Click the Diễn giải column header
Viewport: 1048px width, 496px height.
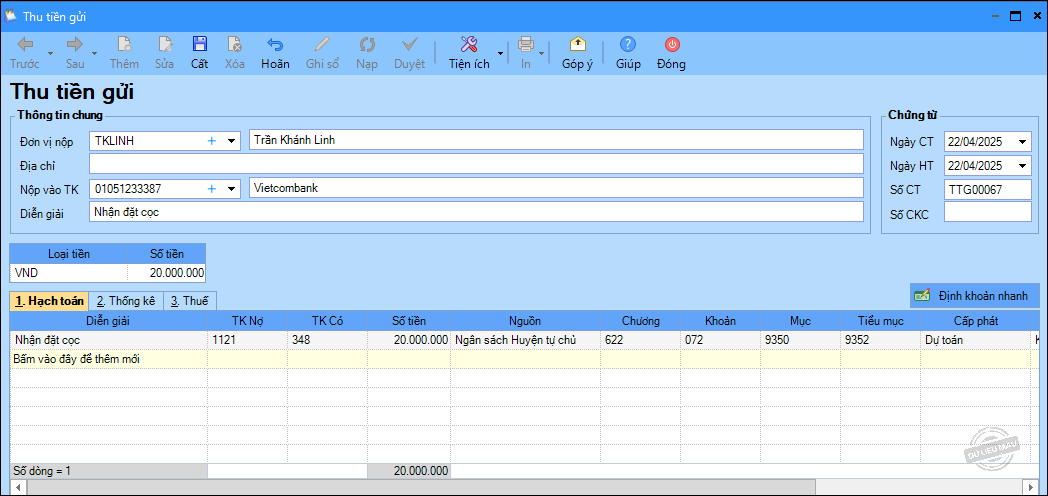point(108,321)
